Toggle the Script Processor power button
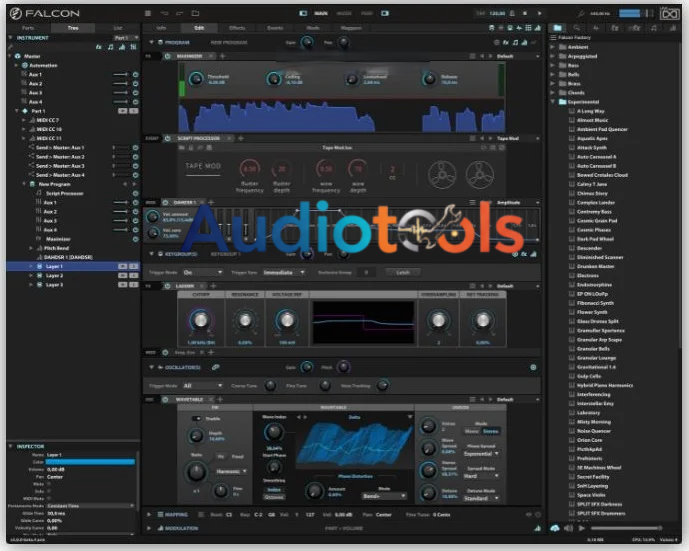This screenshot has height=551, width=689. pyautogui.click(x=167, y=138)
